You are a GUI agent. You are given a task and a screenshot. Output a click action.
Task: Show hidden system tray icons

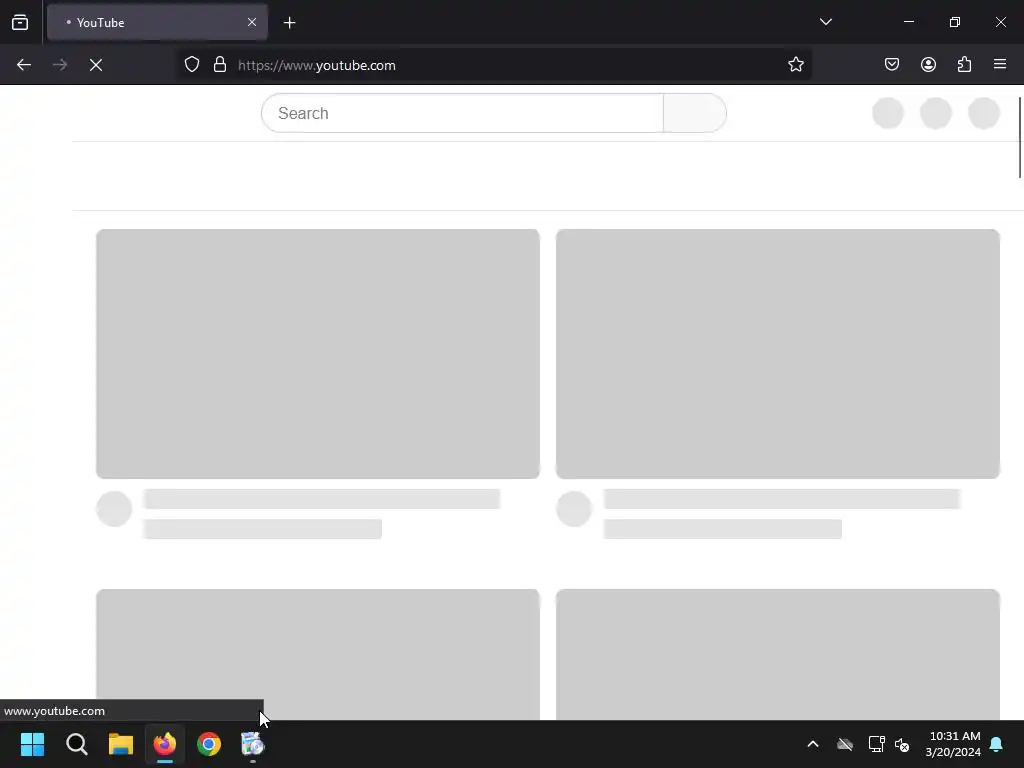(x=813, y=744)
